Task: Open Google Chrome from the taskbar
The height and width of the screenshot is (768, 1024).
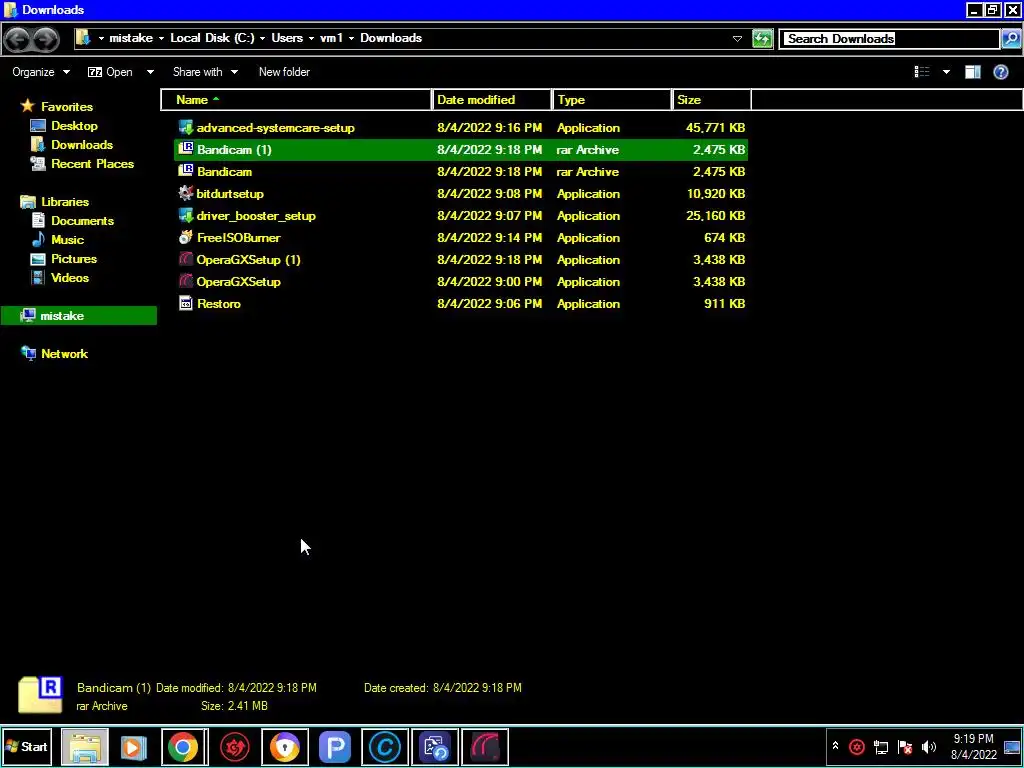Action: pyautogui.click(x=184, y=746)
